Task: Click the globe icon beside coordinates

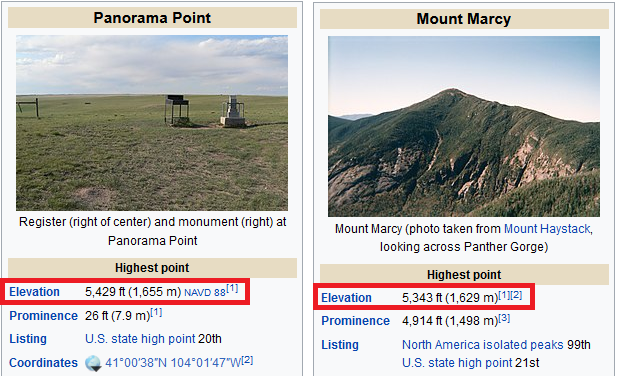Action: click(93, 363)
